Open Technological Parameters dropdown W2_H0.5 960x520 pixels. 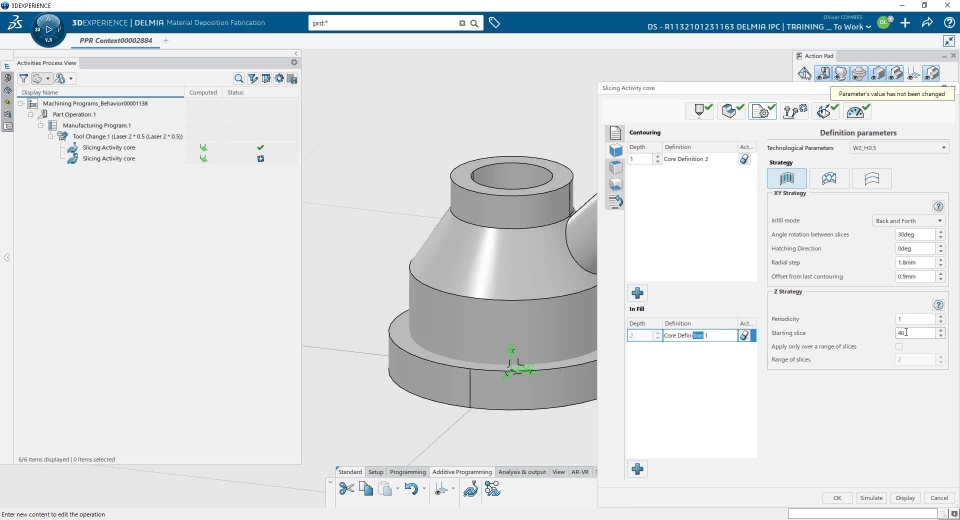point(898,148)
